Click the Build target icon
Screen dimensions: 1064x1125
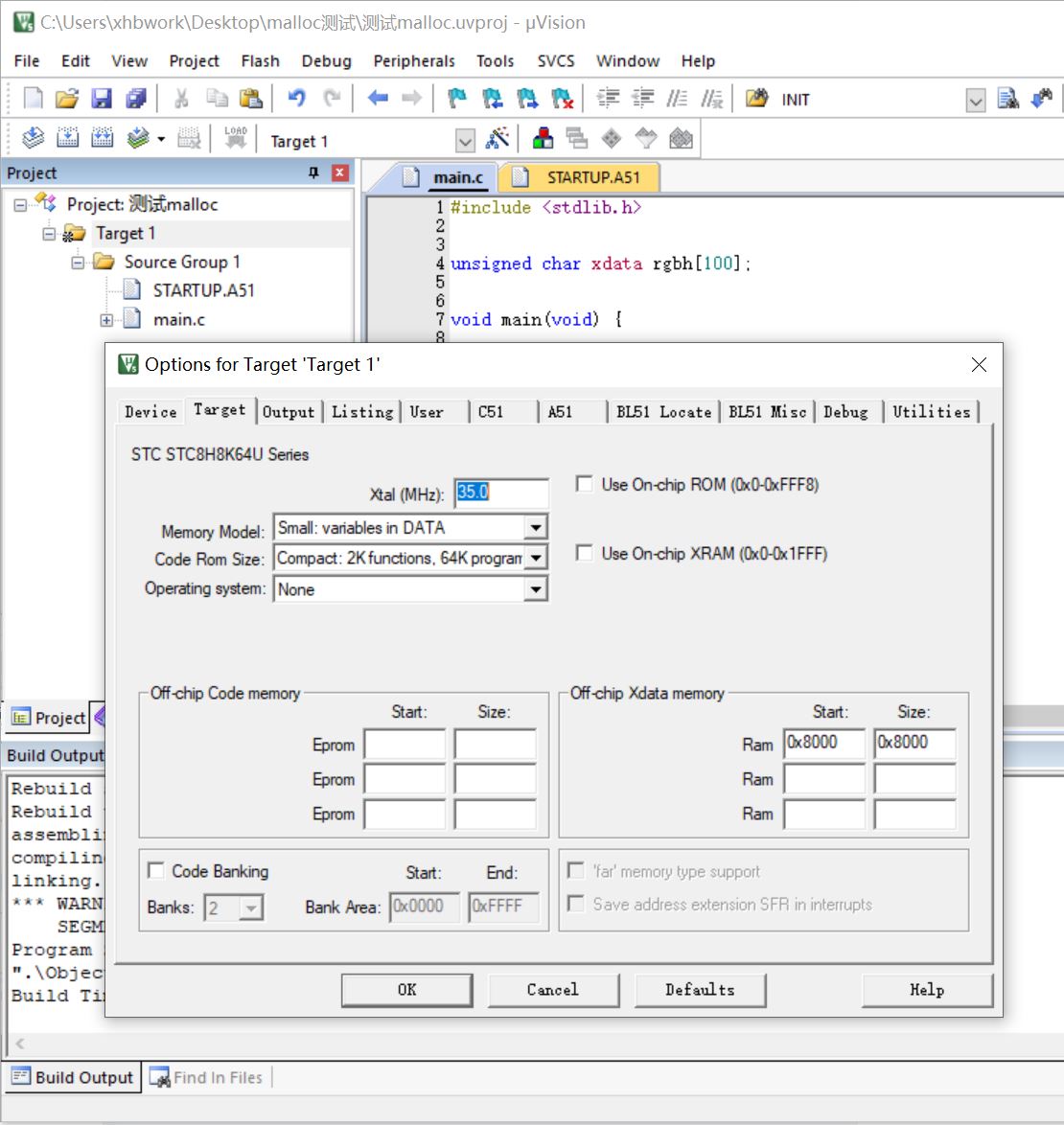coord(67,138)
